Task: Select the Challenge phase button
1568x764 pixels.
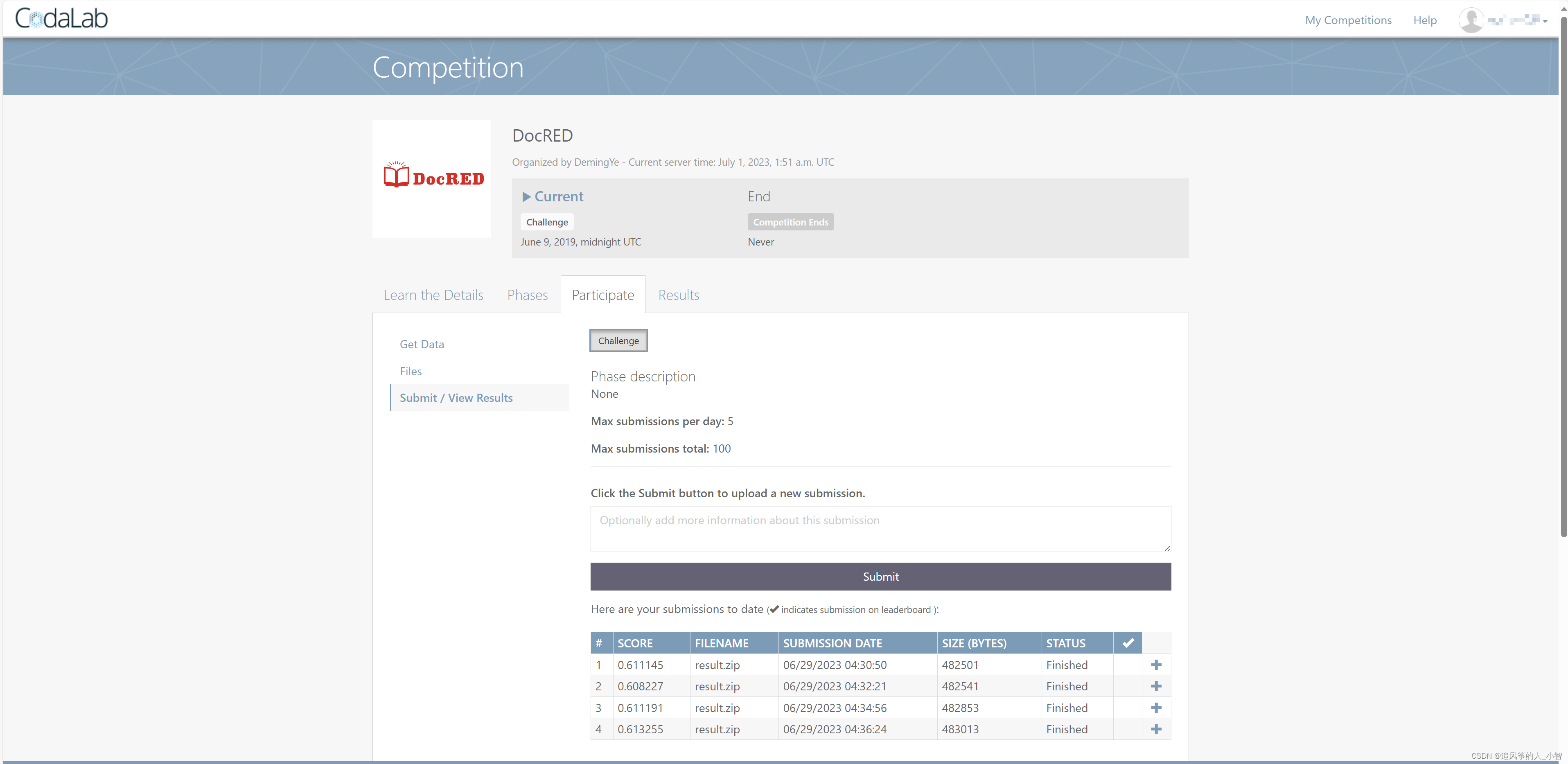Action: pos(618,340)
